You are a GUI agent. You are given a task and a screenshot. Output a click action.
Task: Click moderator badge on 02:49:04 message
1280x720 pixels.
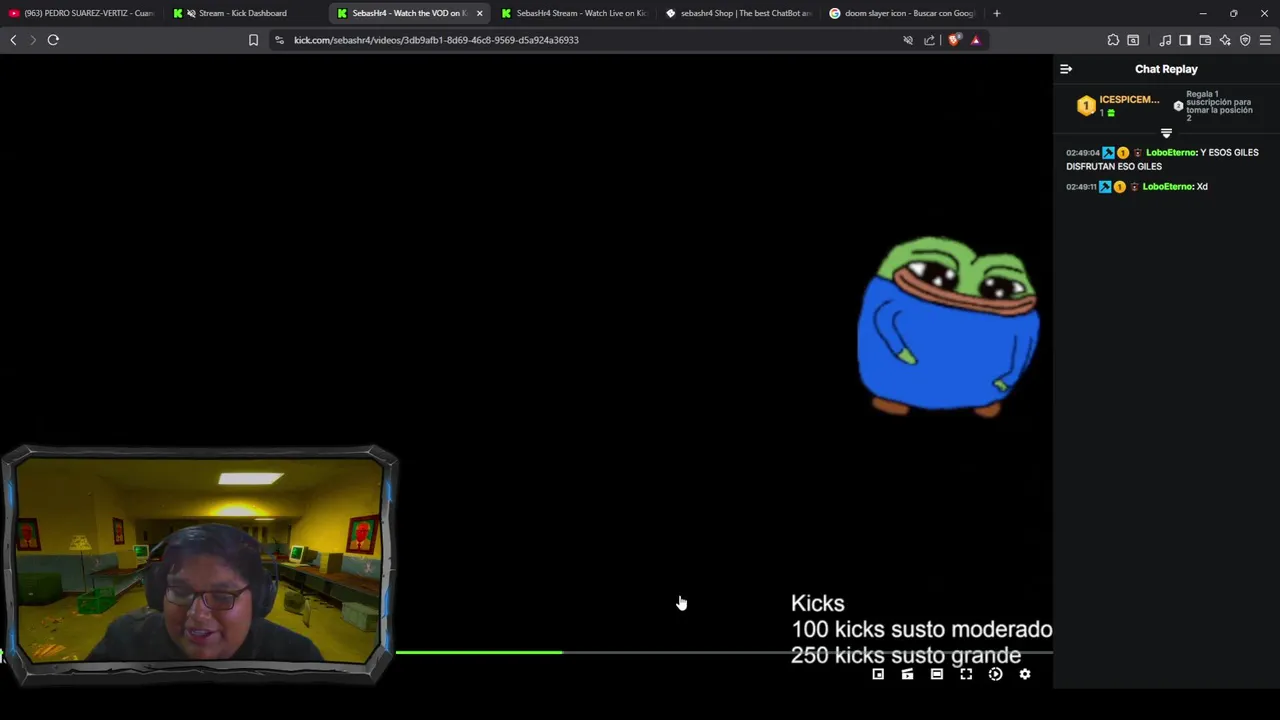pyautogui.click(x=1108, y=153)
